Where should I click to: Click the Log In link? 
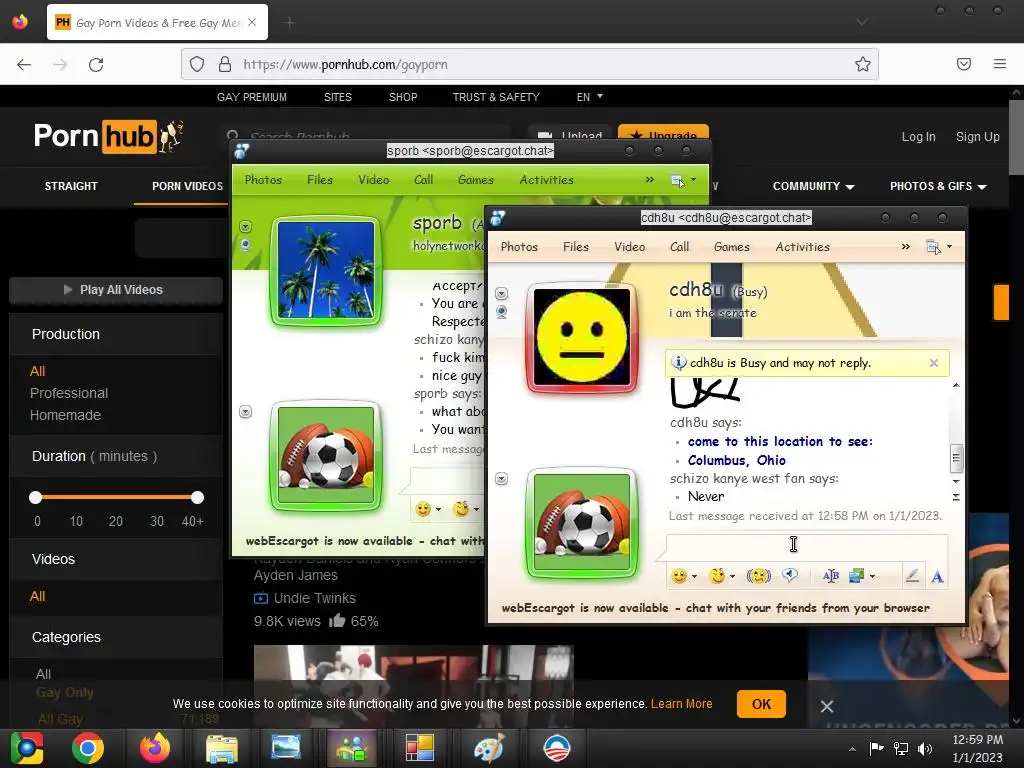pyautogui.click(x=919, y=136)
